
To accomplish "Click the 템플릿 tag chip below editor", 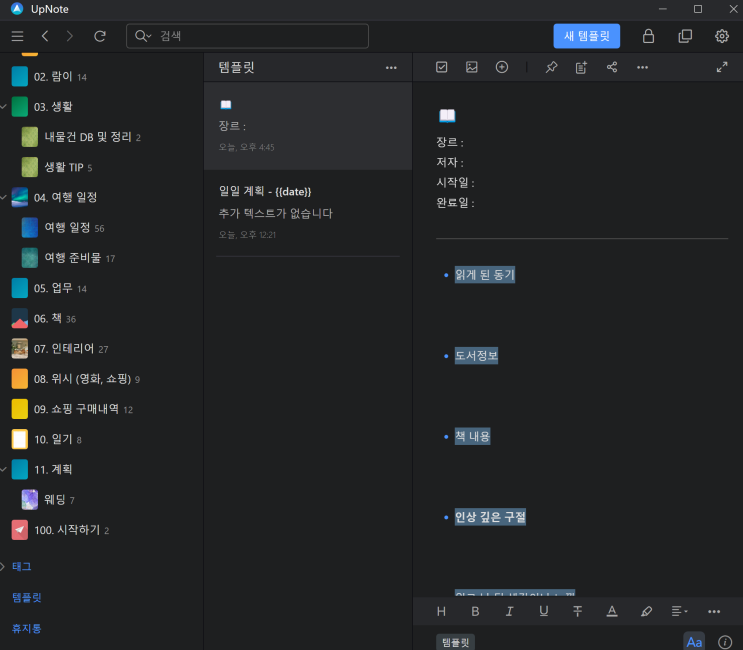I will (455, 642).
